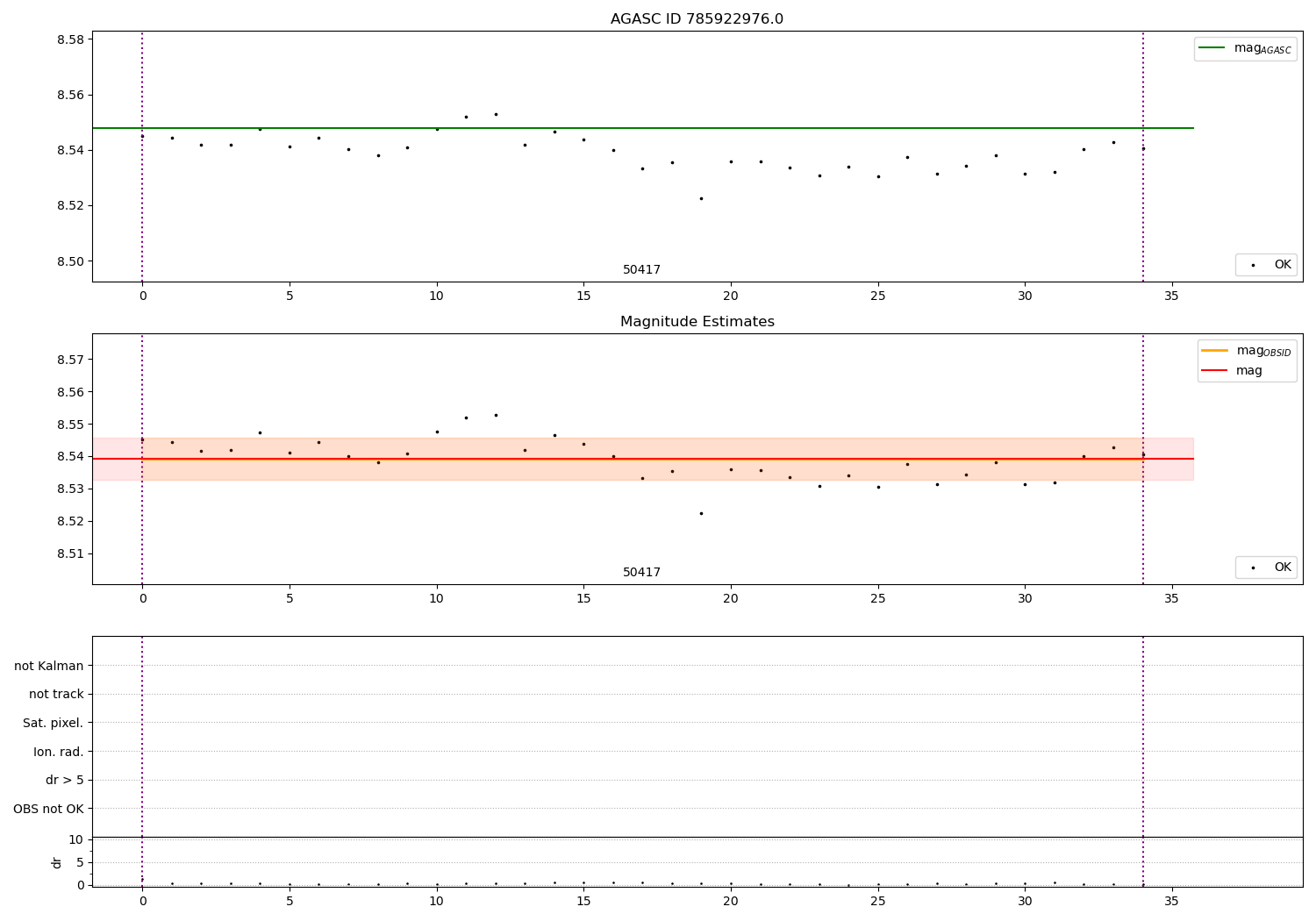
Task: Click the '8.50' y-axis tick label
Action: point(70,261)
